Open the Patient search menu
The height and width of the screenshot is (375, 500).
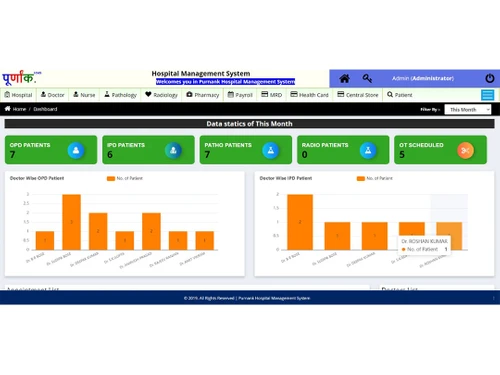pos(400,95)
